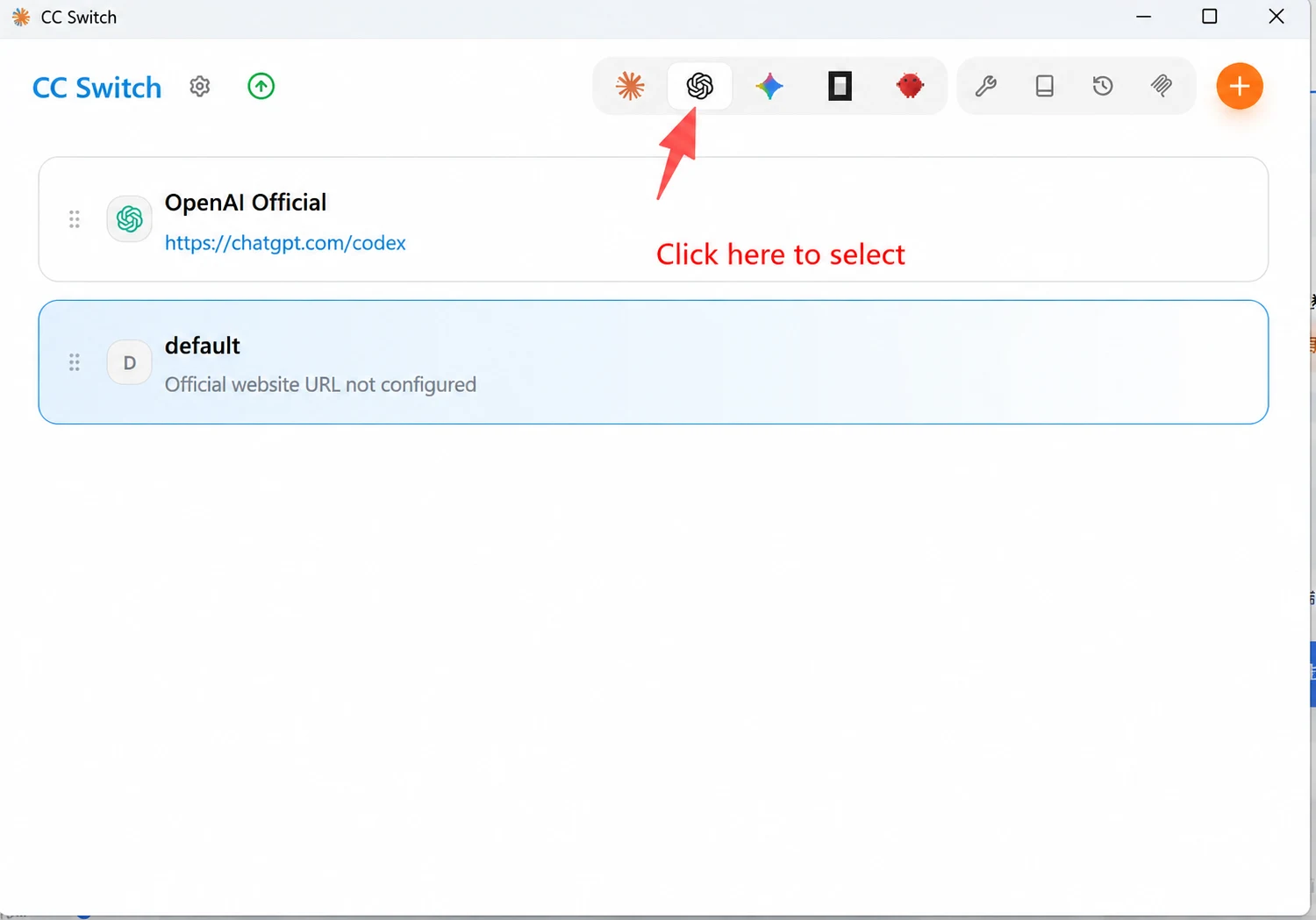
Task: Click the default provider name
Action: (x=203, y=346)
